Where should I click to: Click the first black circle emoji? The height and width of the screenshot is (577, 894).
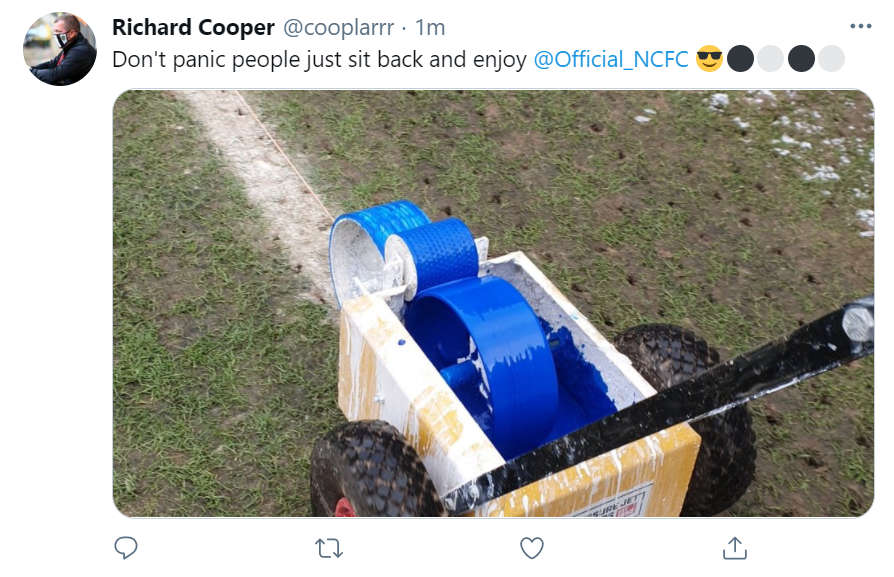point(740,59)
